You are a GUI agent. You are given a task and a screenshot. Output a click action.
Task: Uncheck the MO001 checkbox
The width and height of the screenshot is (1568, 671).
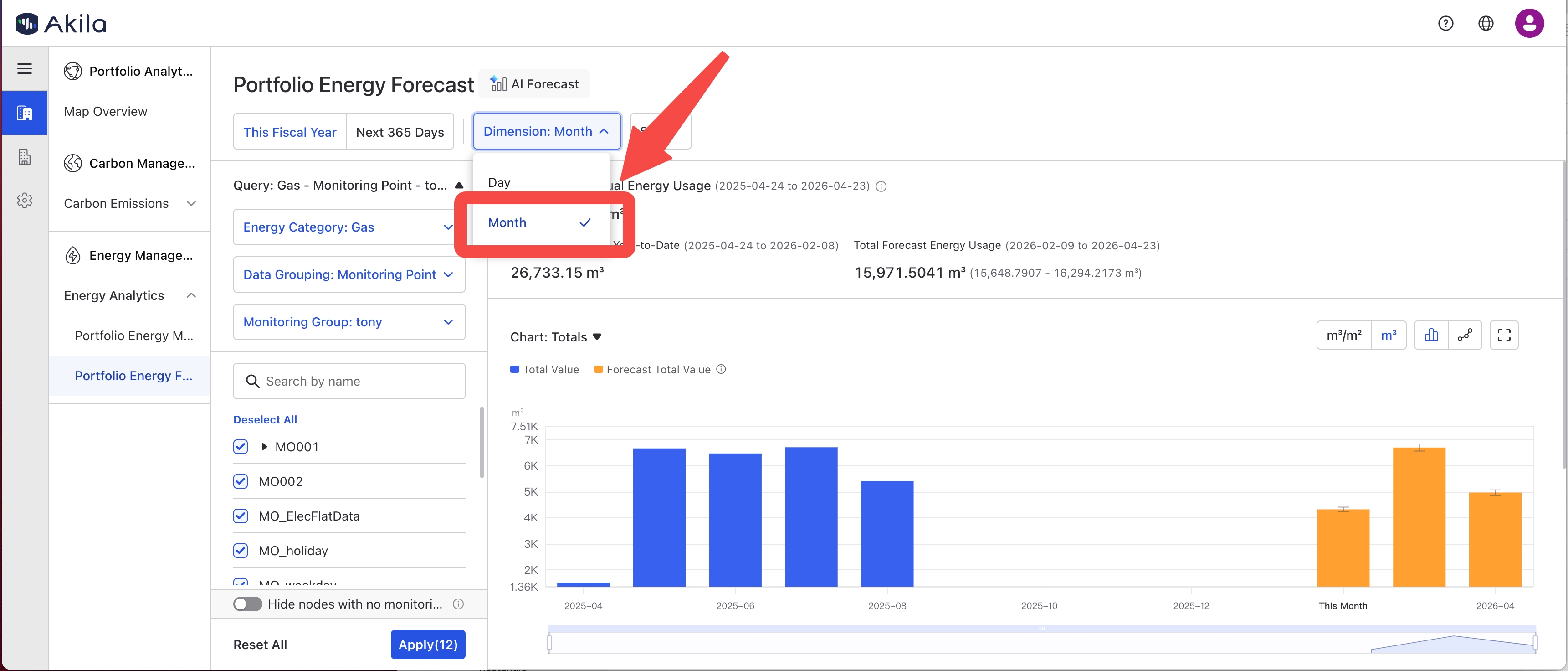(x=241, y=446)
